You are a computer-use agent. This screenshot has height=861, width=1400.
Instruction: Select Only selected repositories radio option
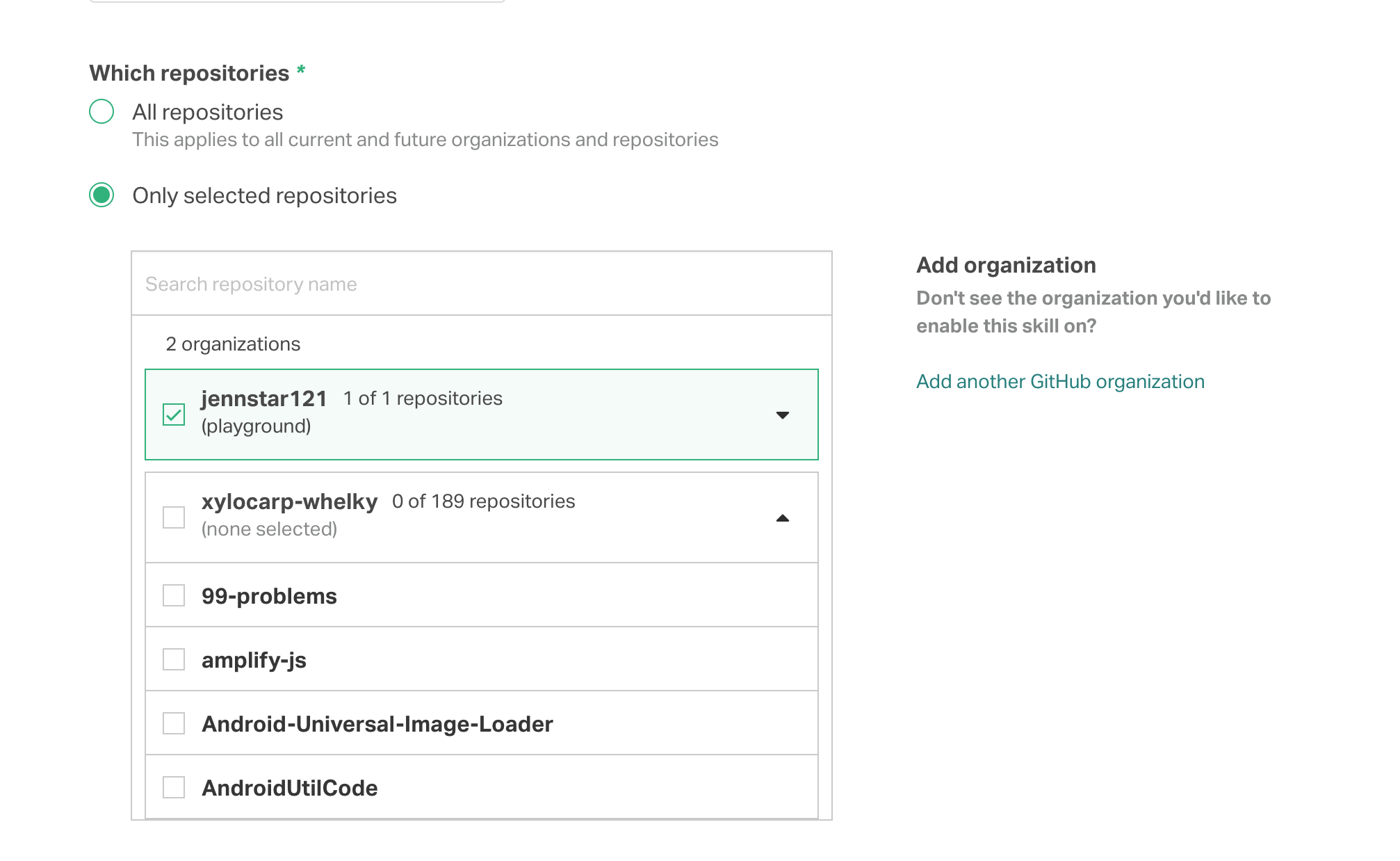coord(101,195)
